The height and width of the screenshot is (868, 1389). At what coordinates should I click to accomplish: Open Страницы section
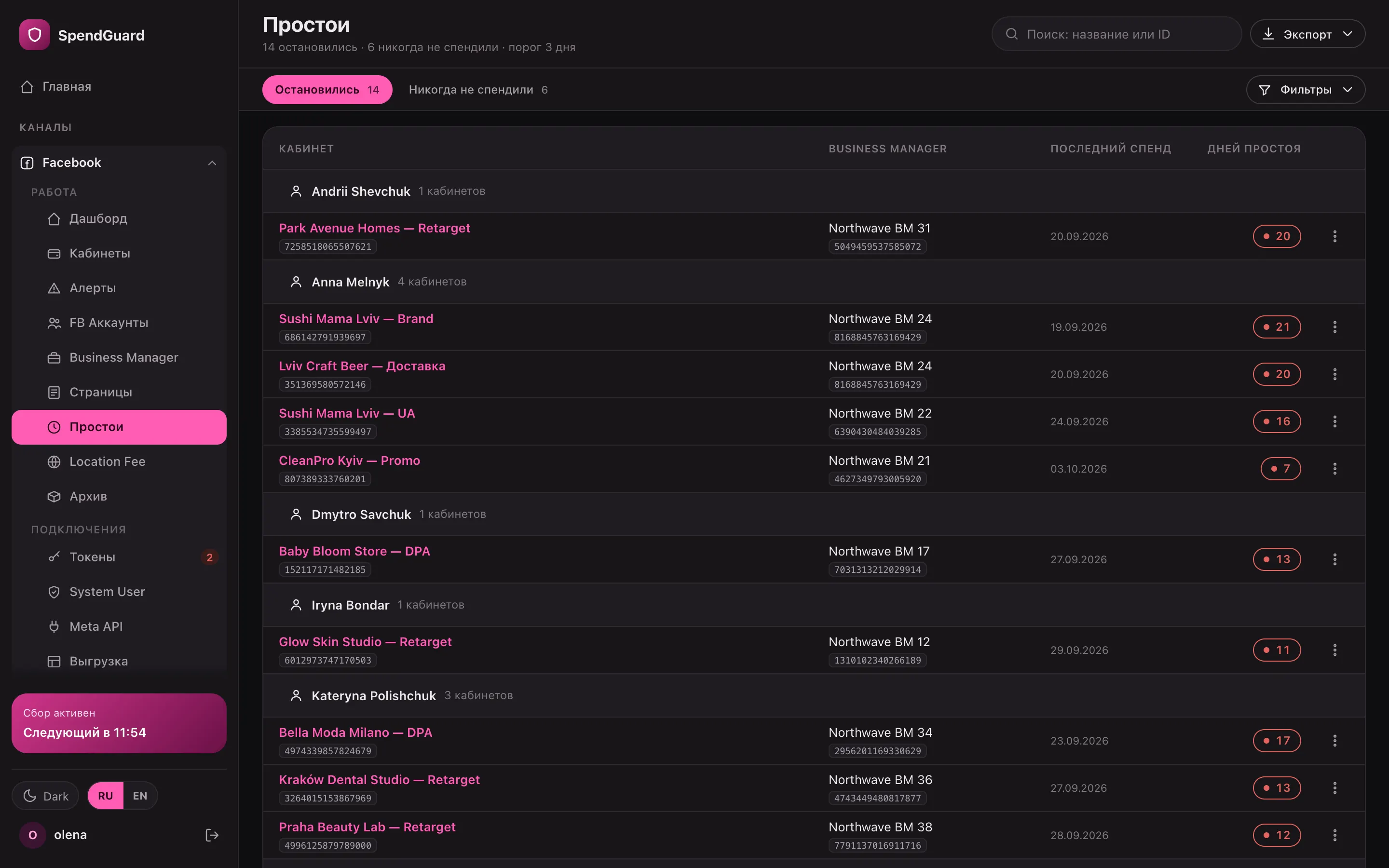pos(119,392)
